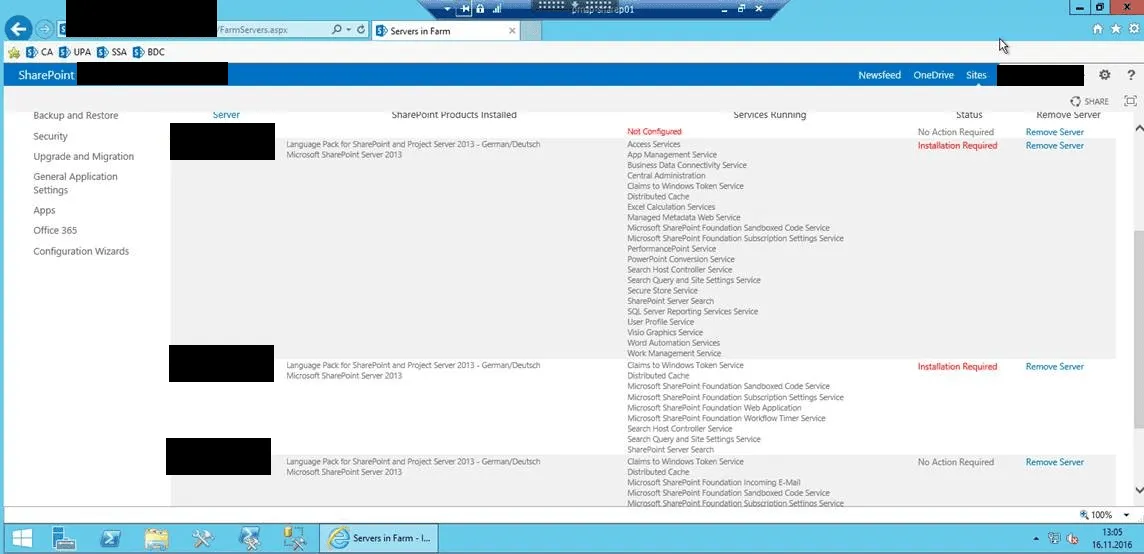Select the Servers in Farm browser tab
This screenshot has height=554, width=1144.
click(446, 31)
